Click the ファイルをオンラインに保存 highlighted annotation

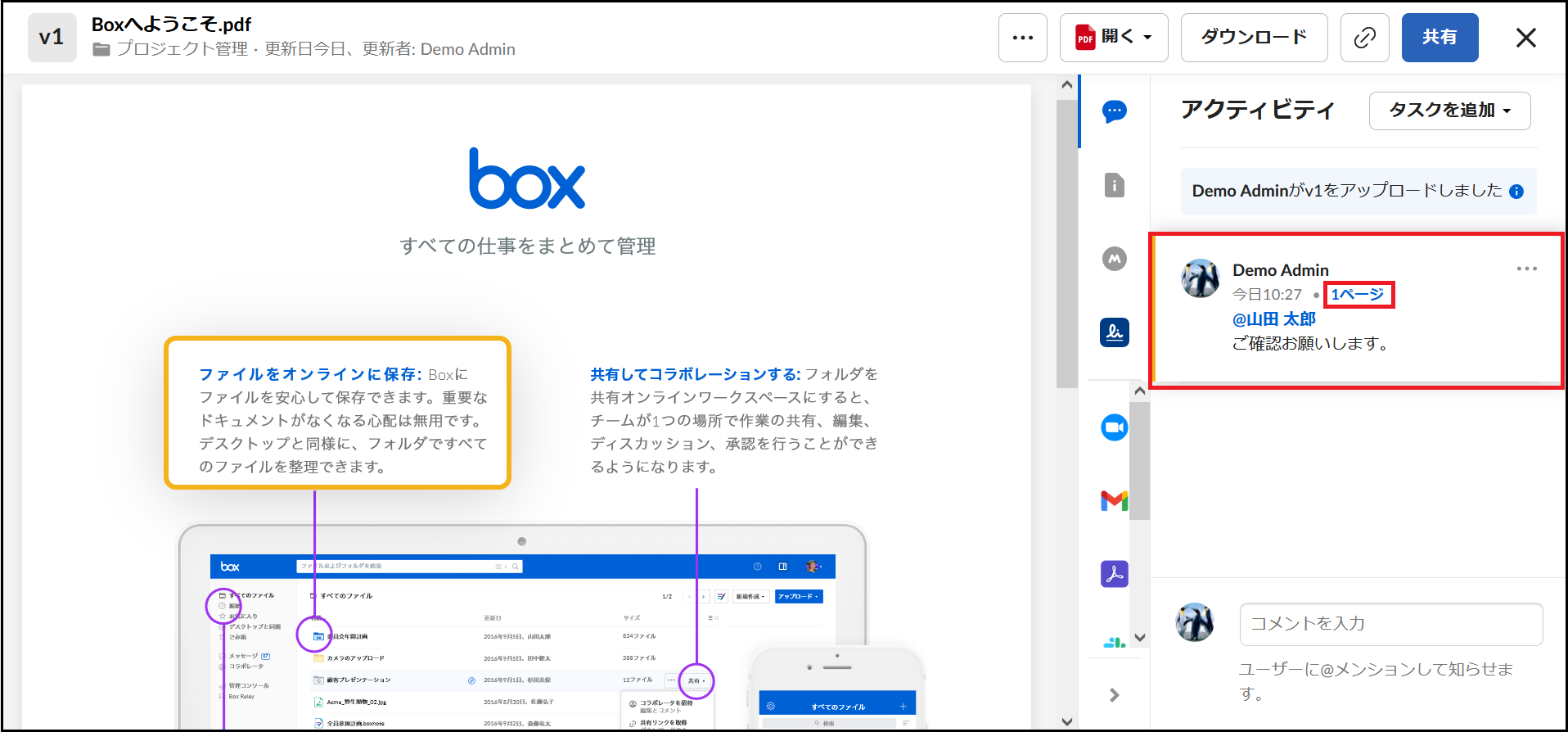tap(337, 413)
